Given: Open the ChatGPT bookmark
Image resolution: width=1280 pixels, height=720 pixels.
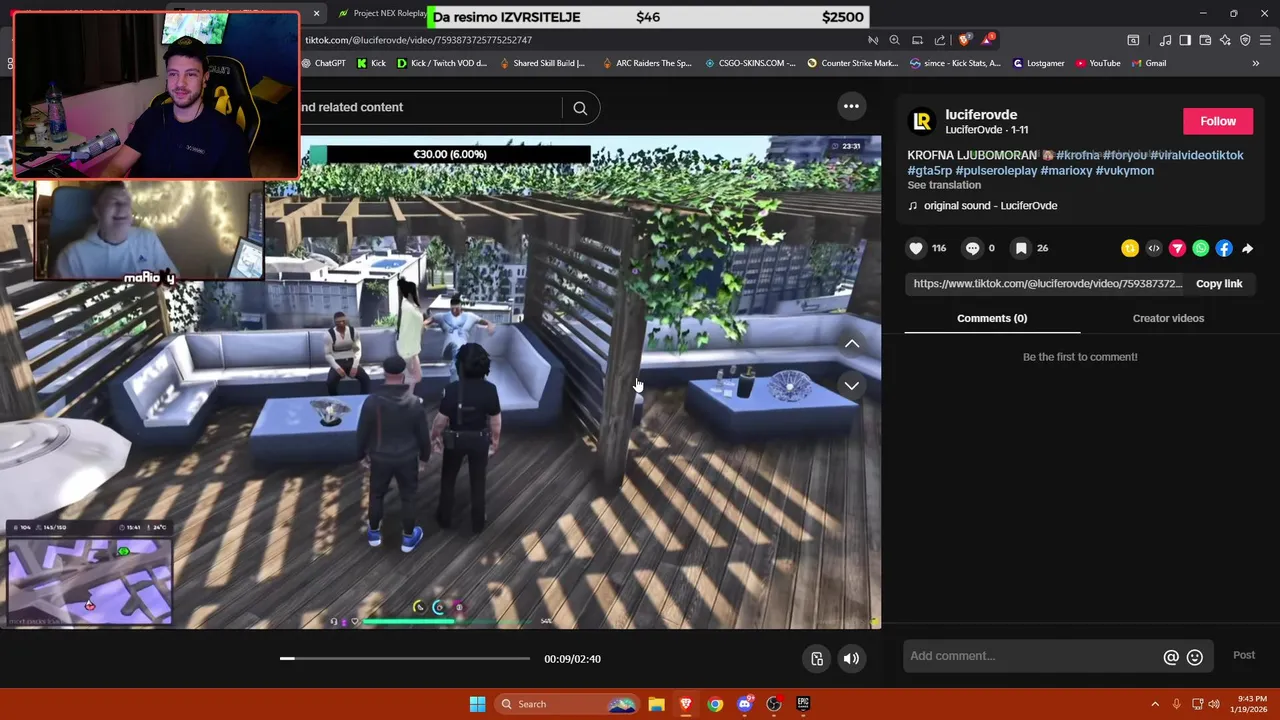Looking at the screenshot, I should coord(323,63).
